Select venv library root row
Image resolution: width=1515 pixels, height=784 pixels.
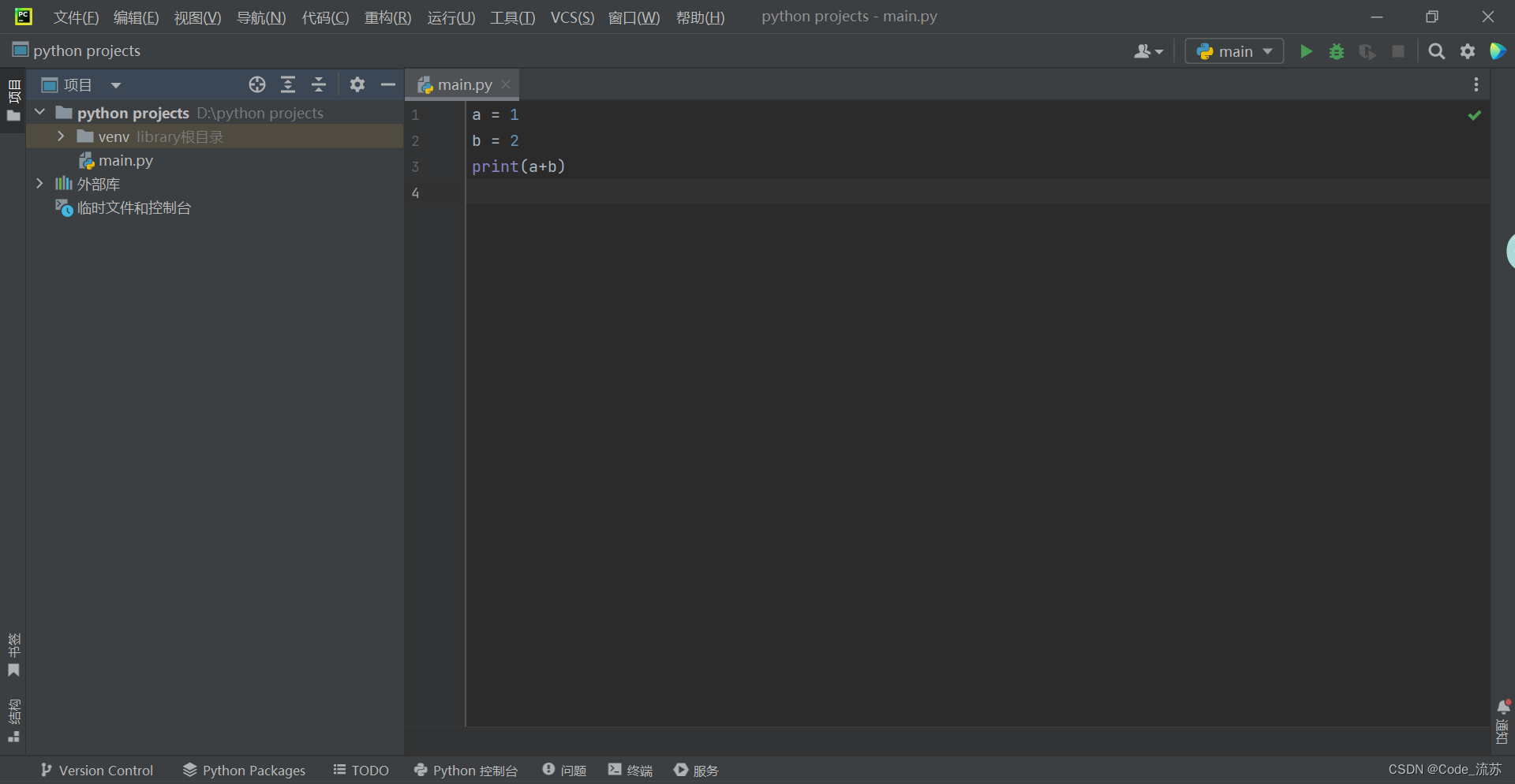(x=215, y=136)
